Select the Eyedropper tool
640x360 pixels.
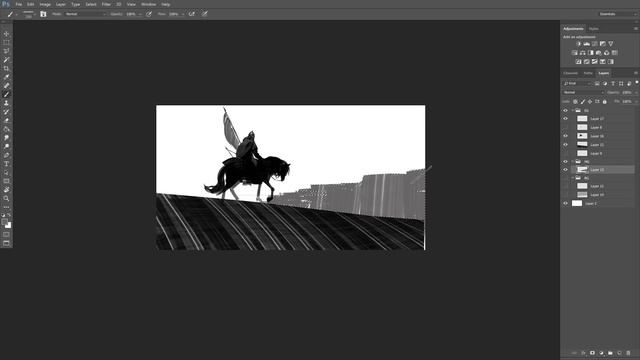click(6, 77)
